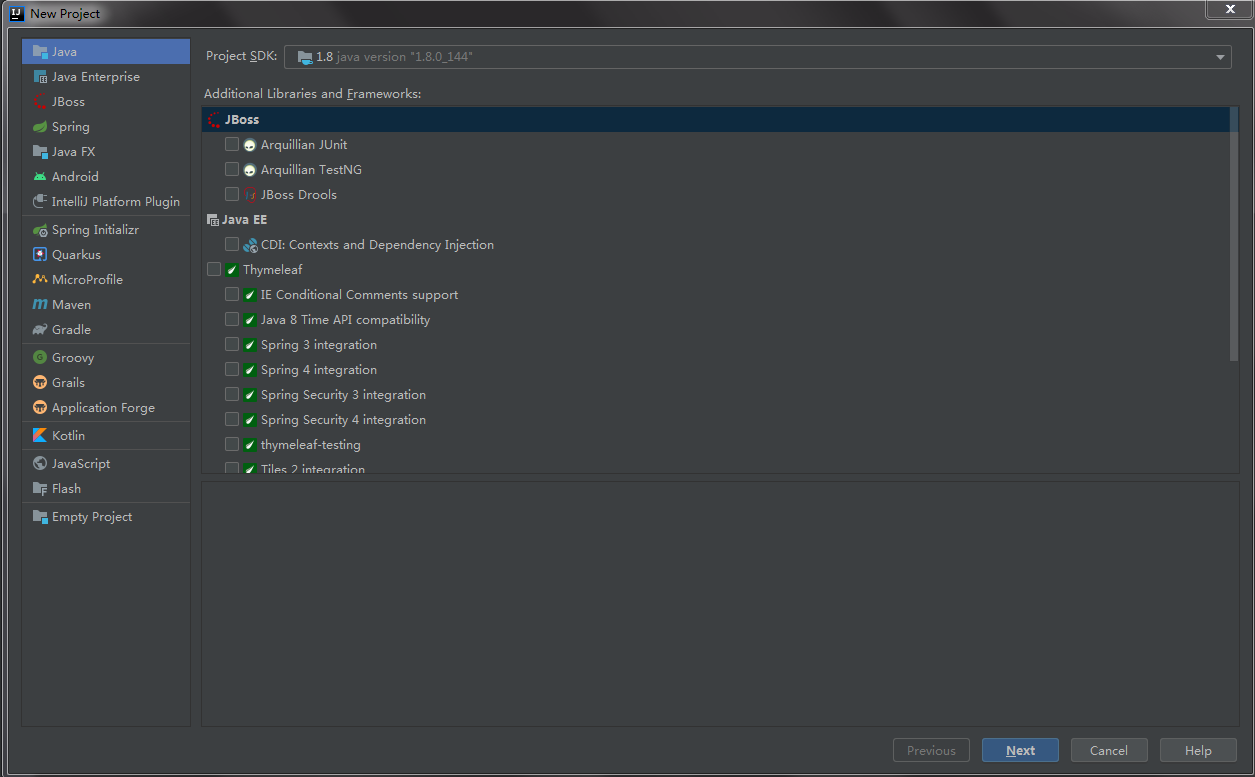Click the Quarkus label

point(76,254)
